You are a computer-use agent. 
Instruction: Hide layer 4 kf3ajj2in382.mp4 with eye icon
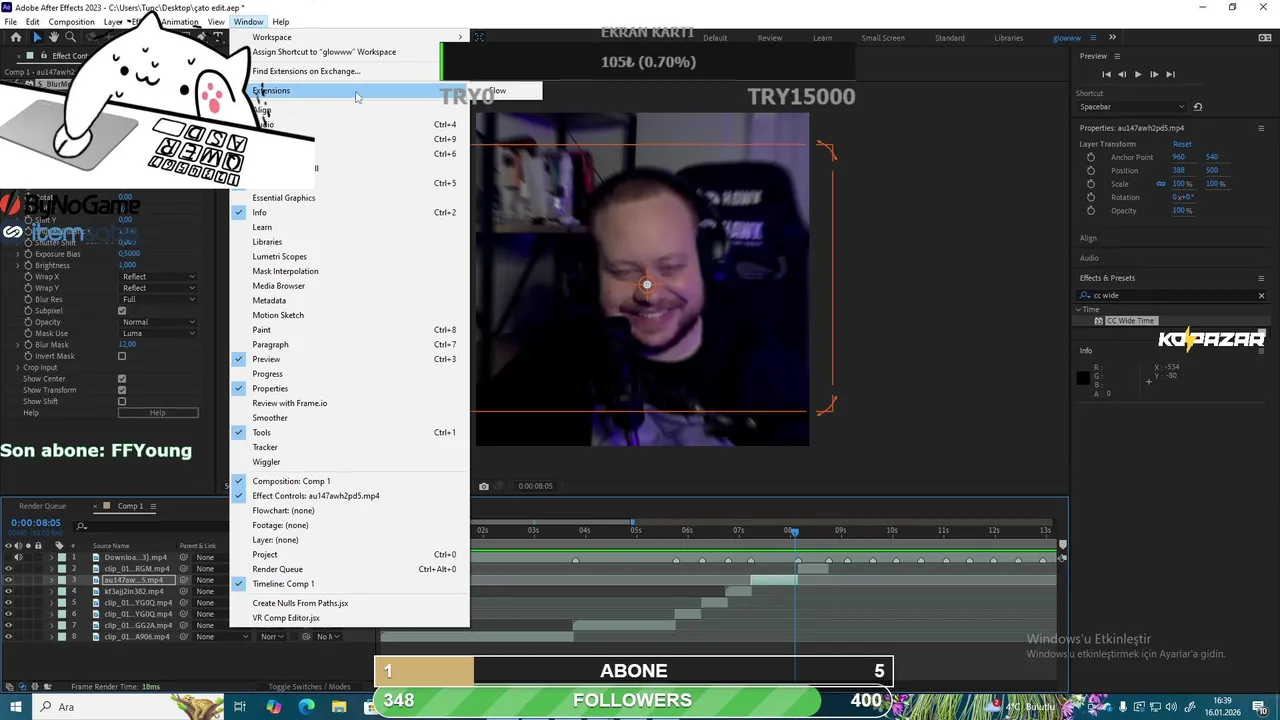(9, 591)
